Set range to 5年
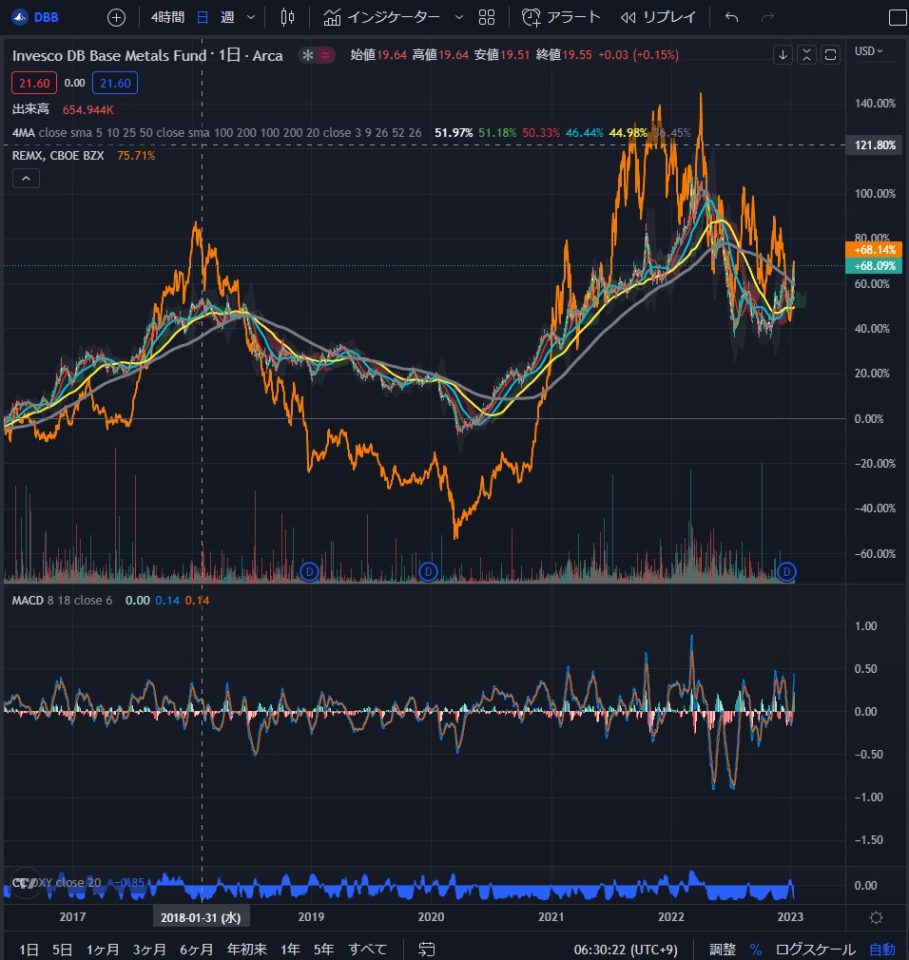 click(x=324, y=950)
